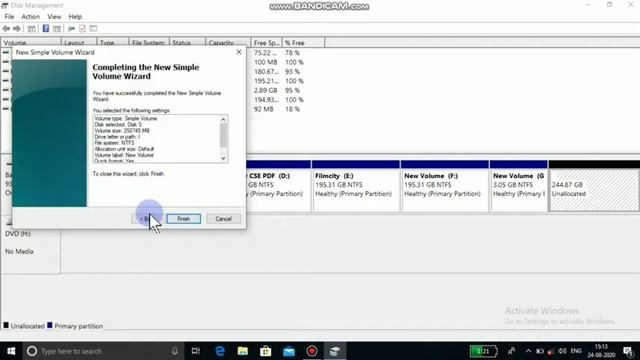Click the '75.22 ...' free space cell

pos(265,53)
